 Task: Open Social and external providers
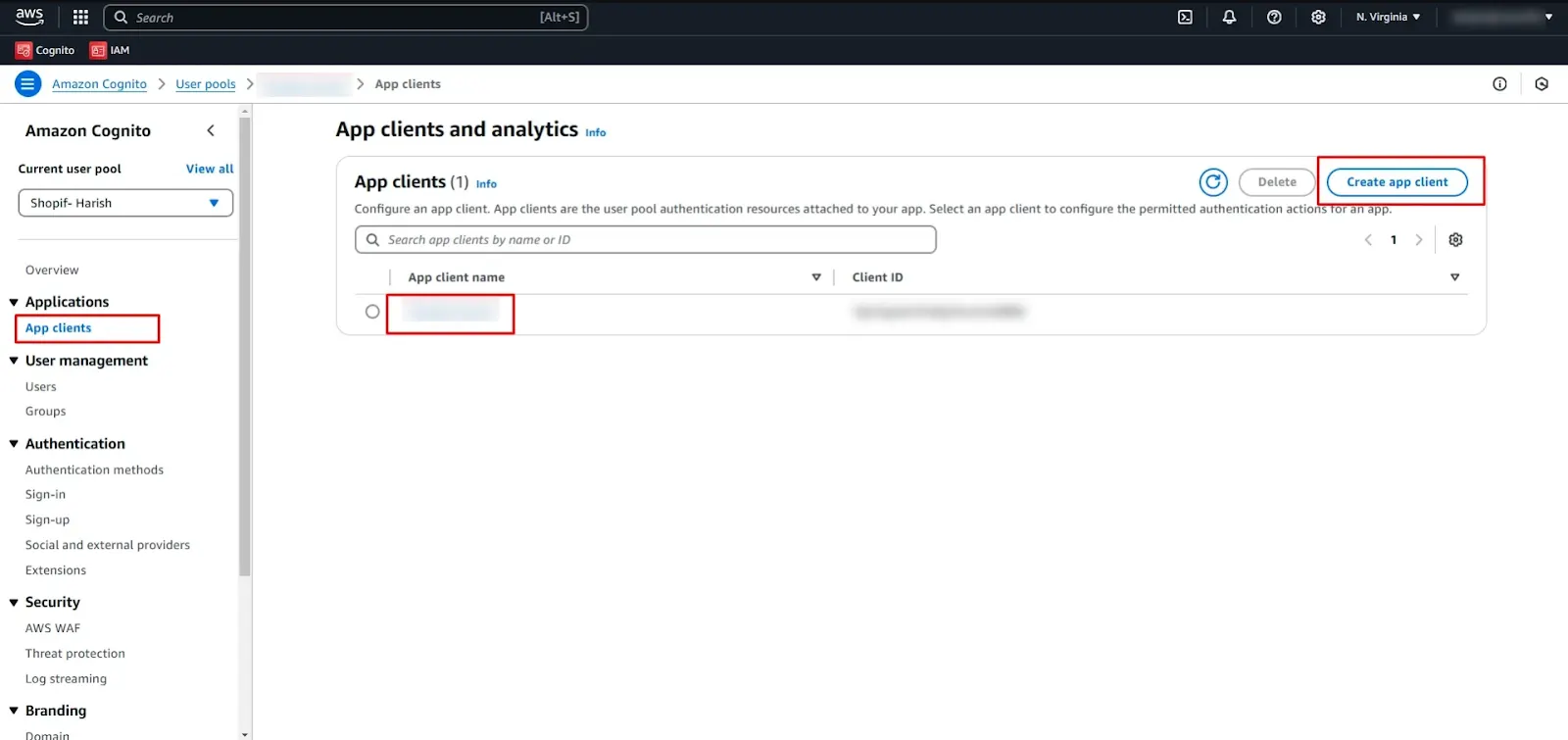pyautogui.click(x=108, y=545)
